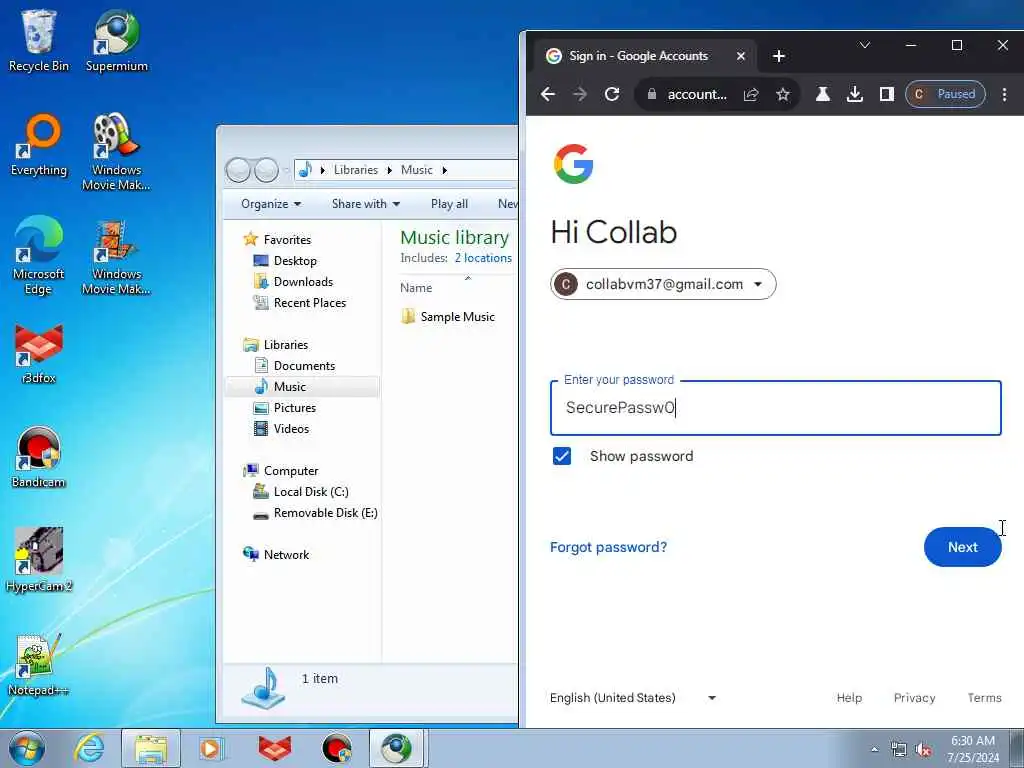Screen dimensions: 1024x768
Task: Open the browser downloads icon
Action: (854, 94)
